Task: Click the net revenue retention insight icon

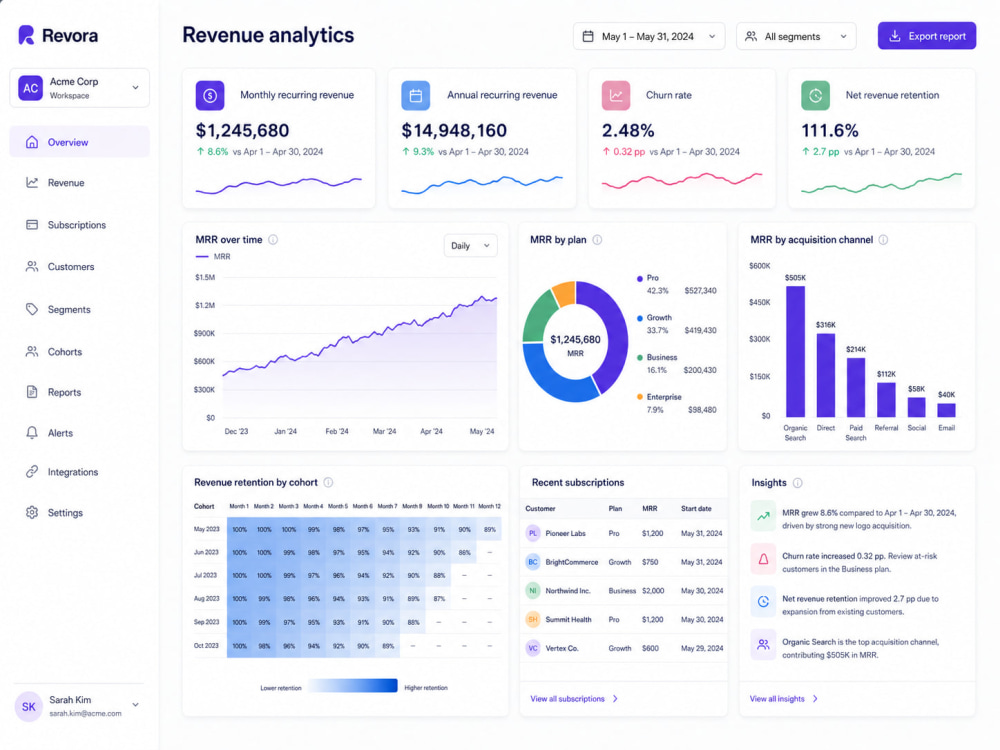Action: pyautogui.click(x=763, y=601)
